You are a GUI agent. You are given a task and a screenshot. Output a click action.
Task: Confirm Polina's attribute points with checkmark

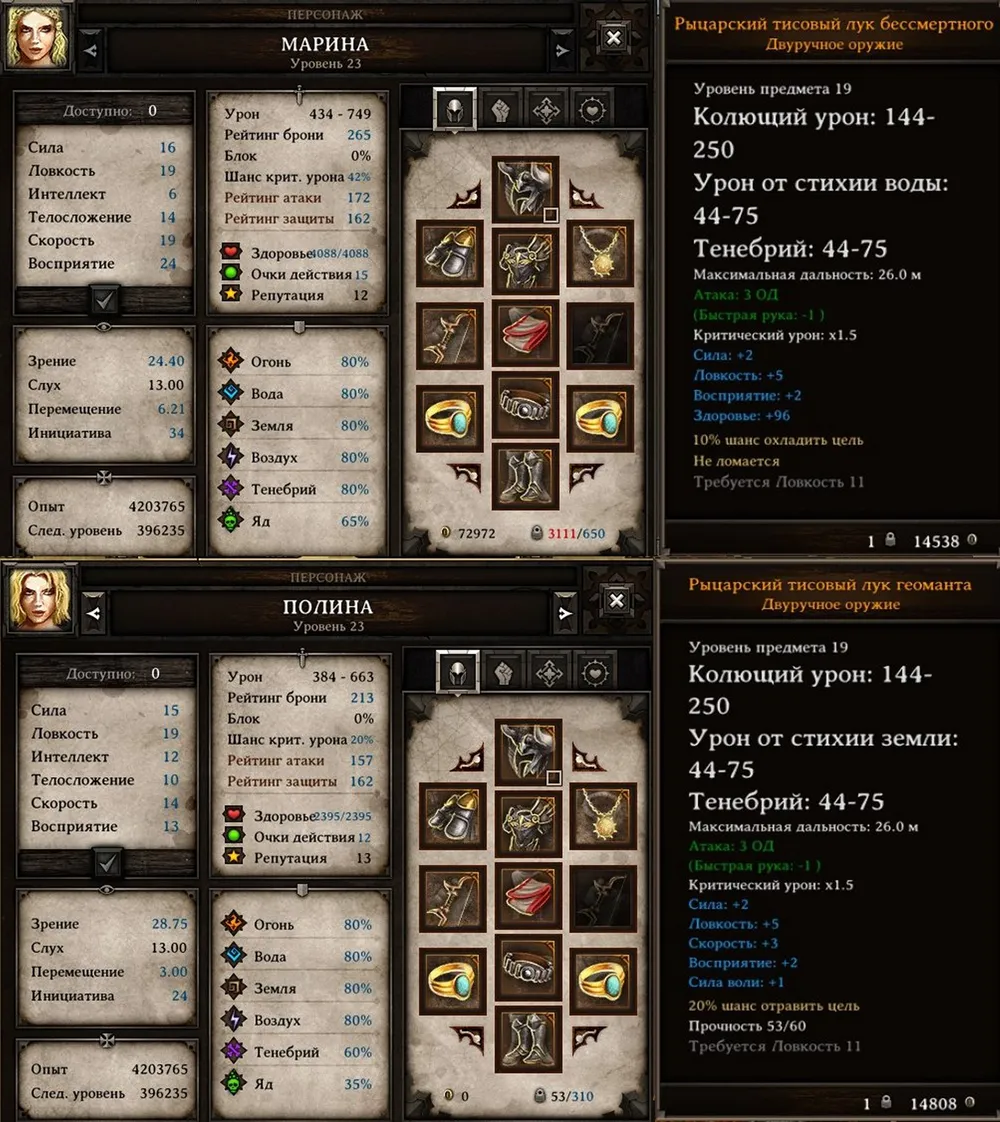[x=107, y=863]
